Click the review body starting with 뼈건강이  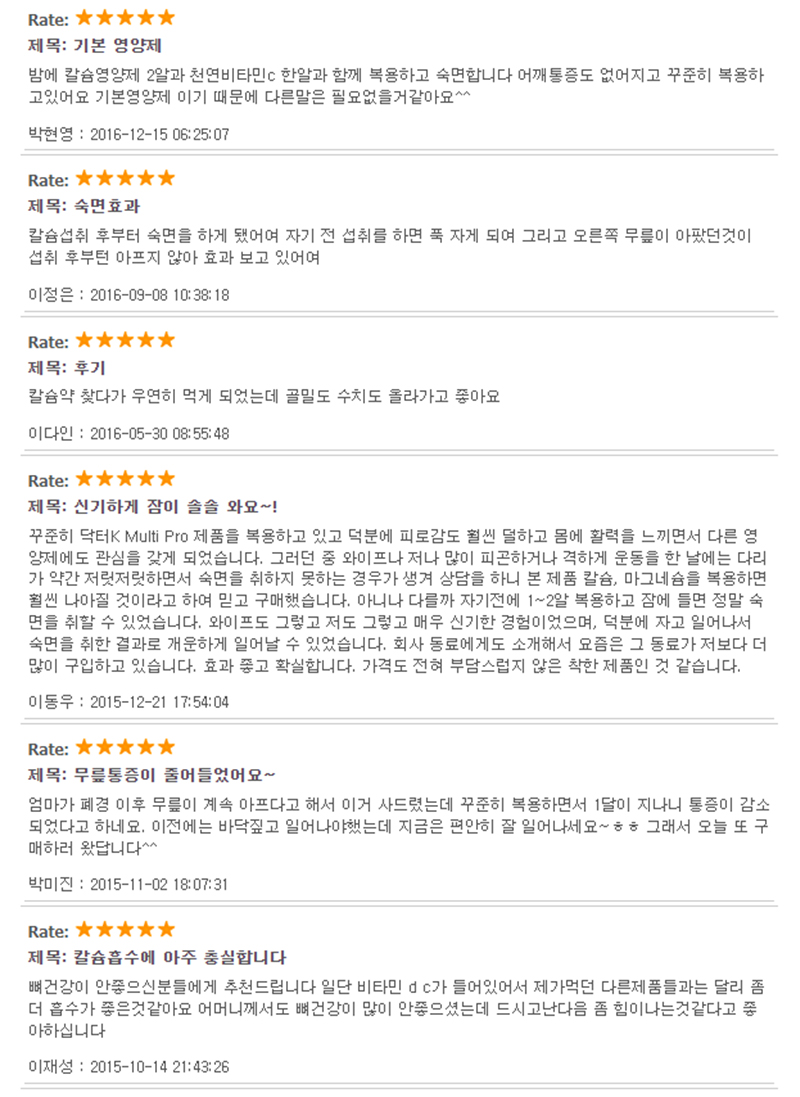point(397,1009)
